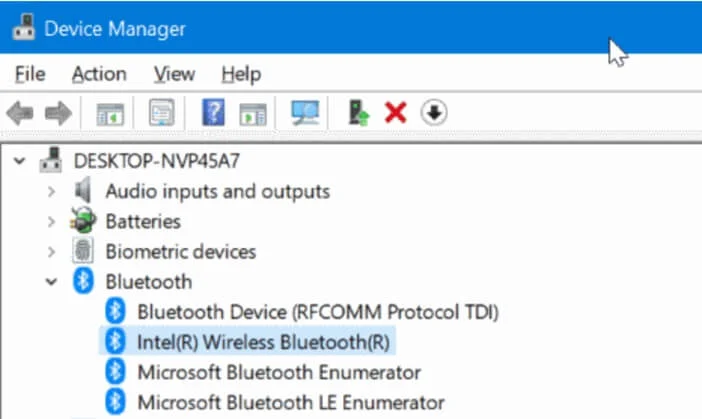This screenshot has height=419, width=702.
Task: Open the File menu
Action: (x=30, y=74)
